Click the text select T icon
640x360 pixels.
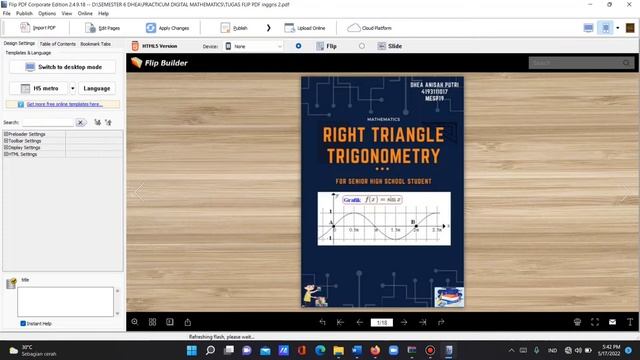click(x=630, y=322)
